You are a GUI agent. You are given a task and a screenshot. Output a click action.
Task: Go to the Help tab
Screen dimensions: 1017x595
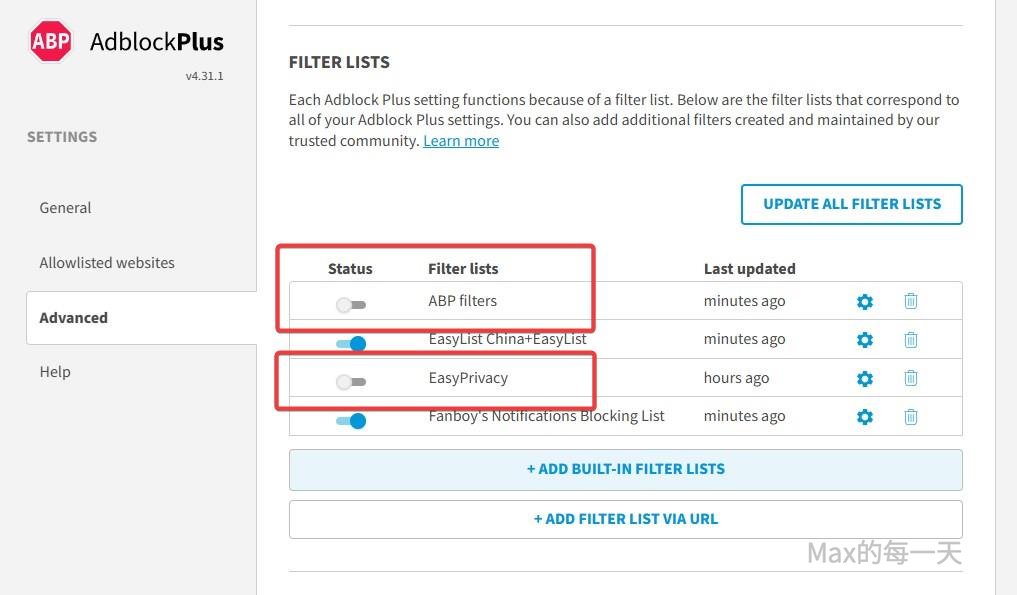[x=55, y=372]
